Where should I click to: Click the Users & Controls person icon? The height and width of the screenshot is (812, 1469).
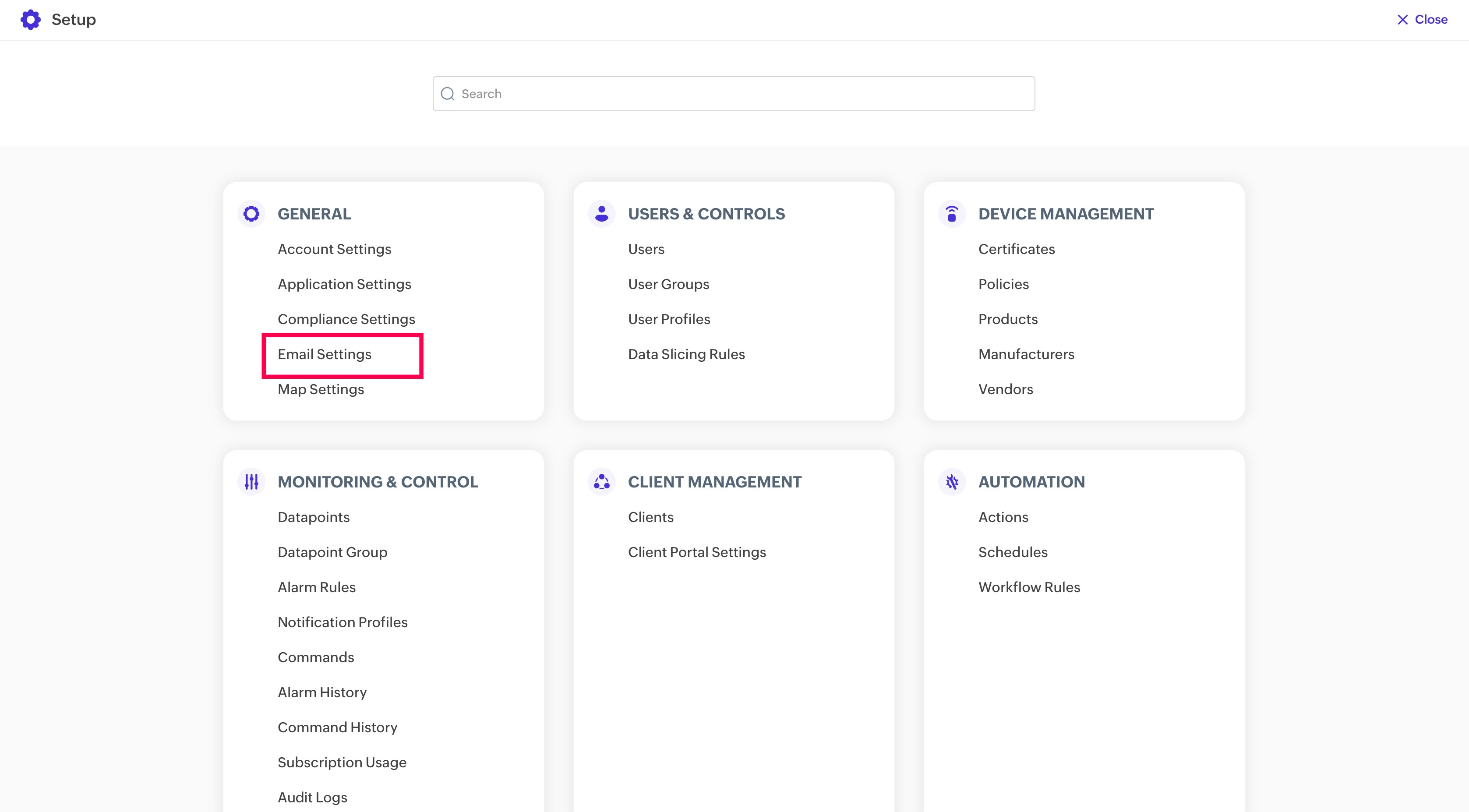coord(601,214)
